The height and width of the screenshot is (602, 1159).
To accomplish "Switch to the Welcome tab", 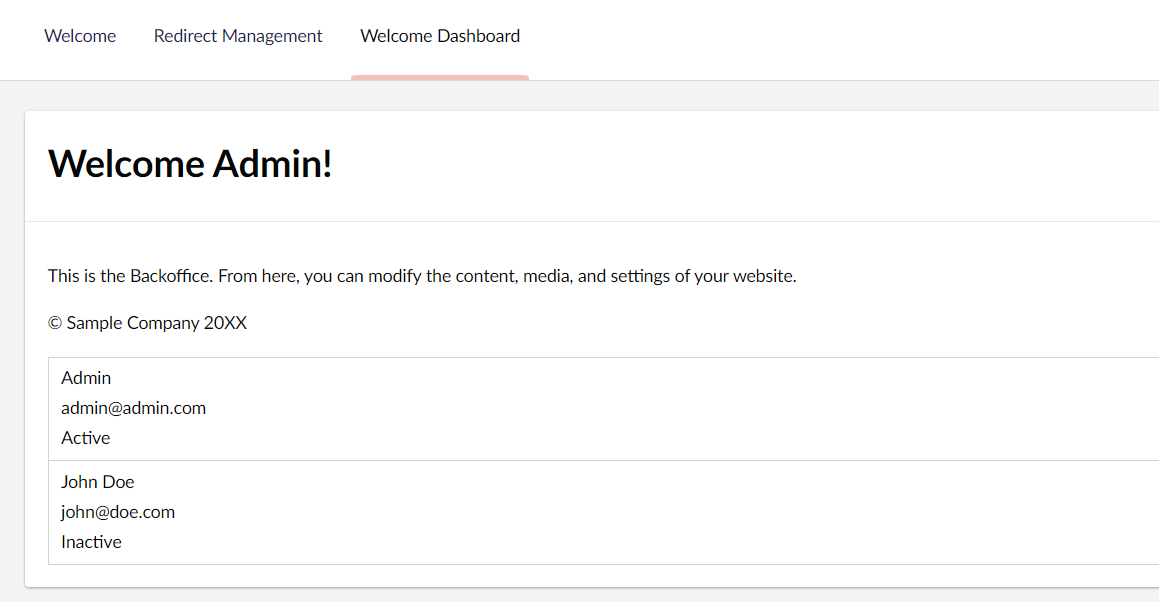I will (x=80, y=36).
